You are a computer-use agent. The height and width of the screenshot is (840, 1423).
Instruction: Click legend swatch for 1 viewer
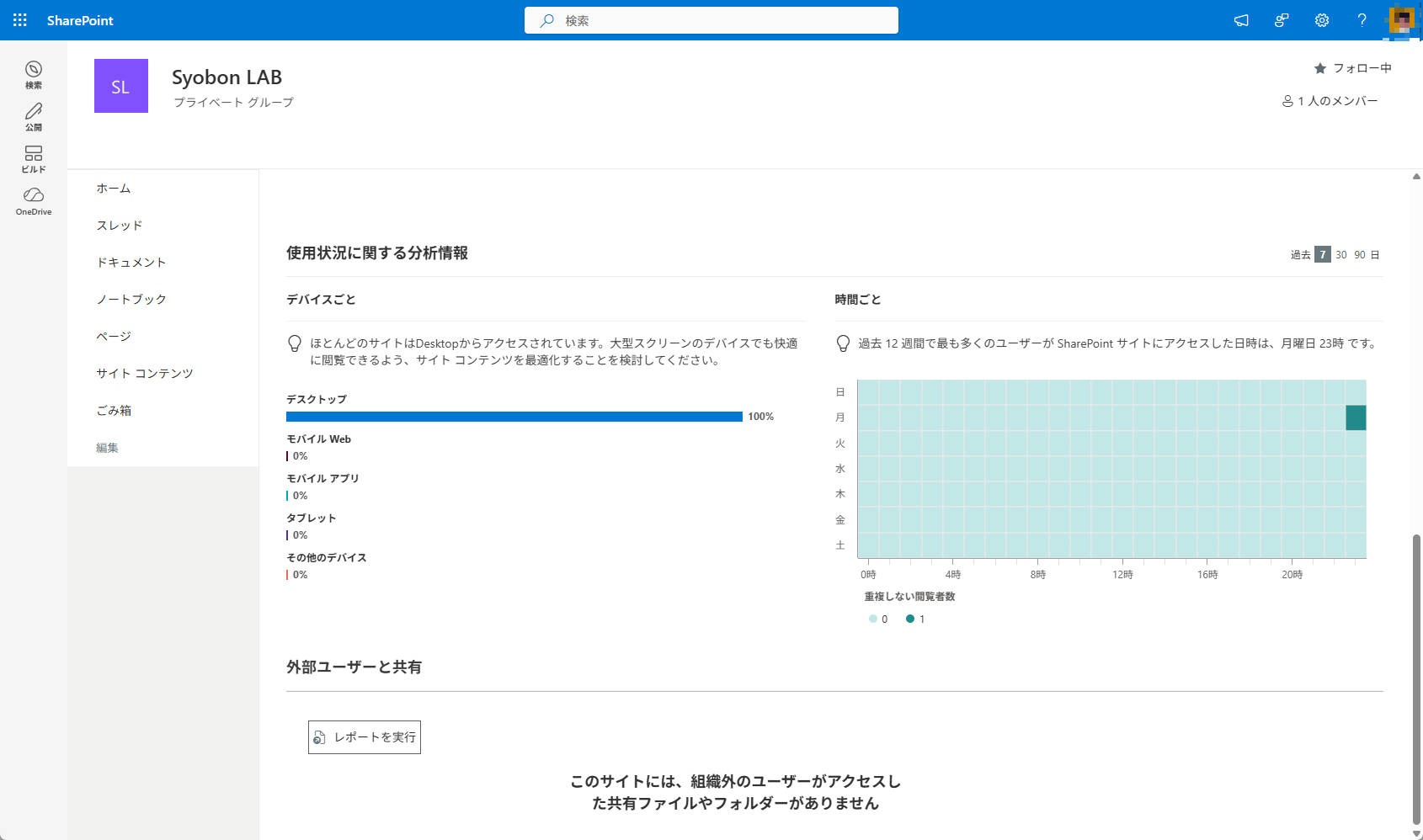pos(910,619)
